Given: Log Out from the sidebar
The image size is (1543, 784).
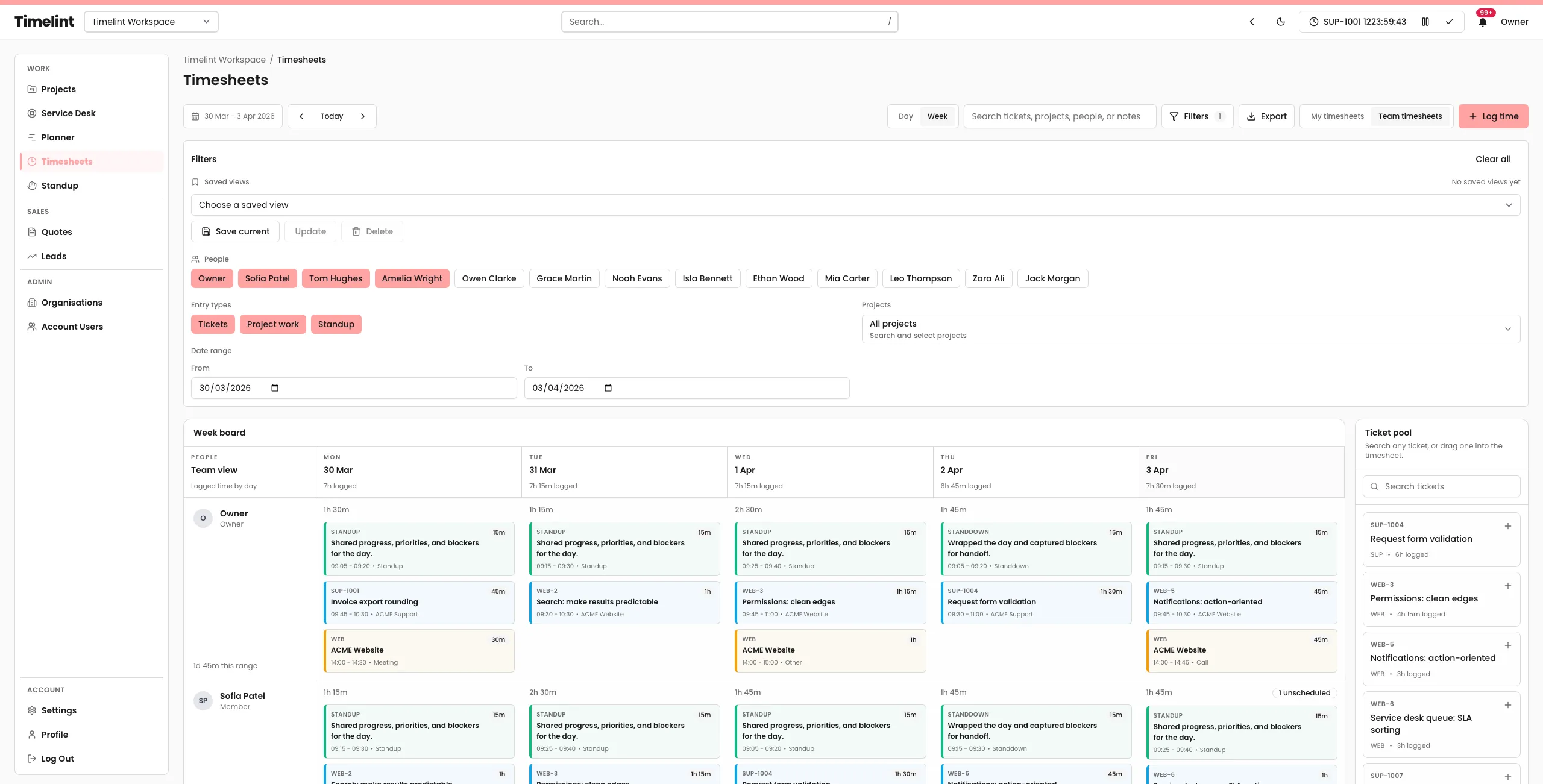Looking at the screenshot, I should [92, 759].
